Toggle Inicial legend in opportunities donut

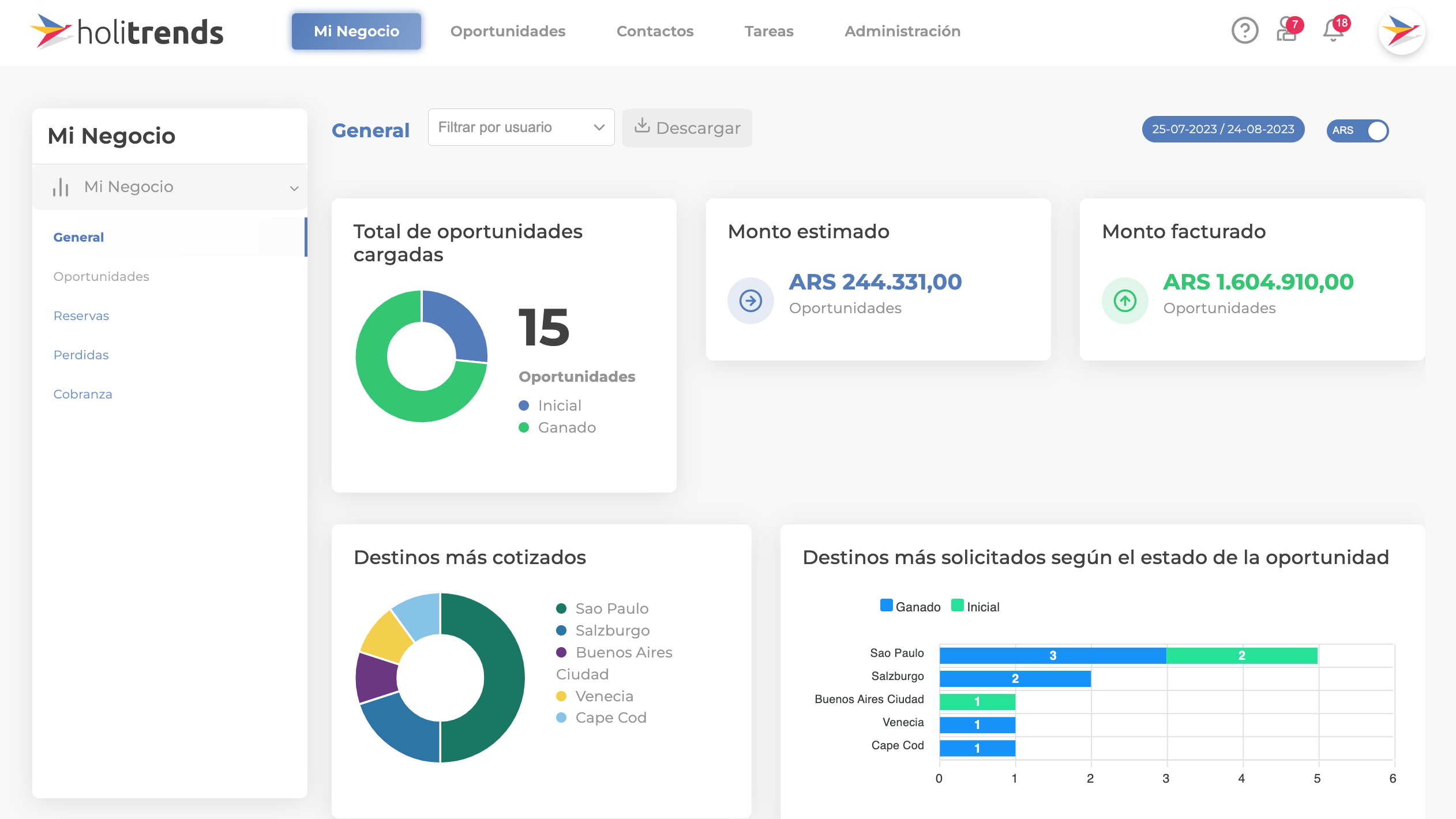tap(550, 405)
